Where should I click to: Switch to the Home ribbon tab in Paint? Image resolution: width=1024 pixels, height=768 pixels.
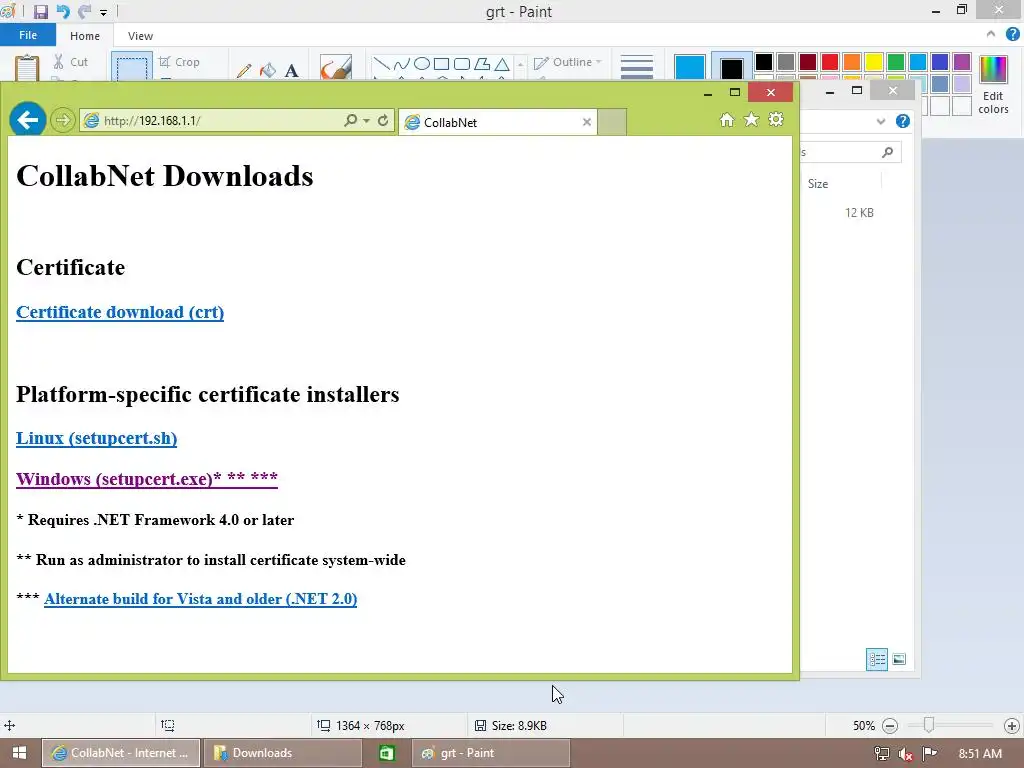point(85,36)
